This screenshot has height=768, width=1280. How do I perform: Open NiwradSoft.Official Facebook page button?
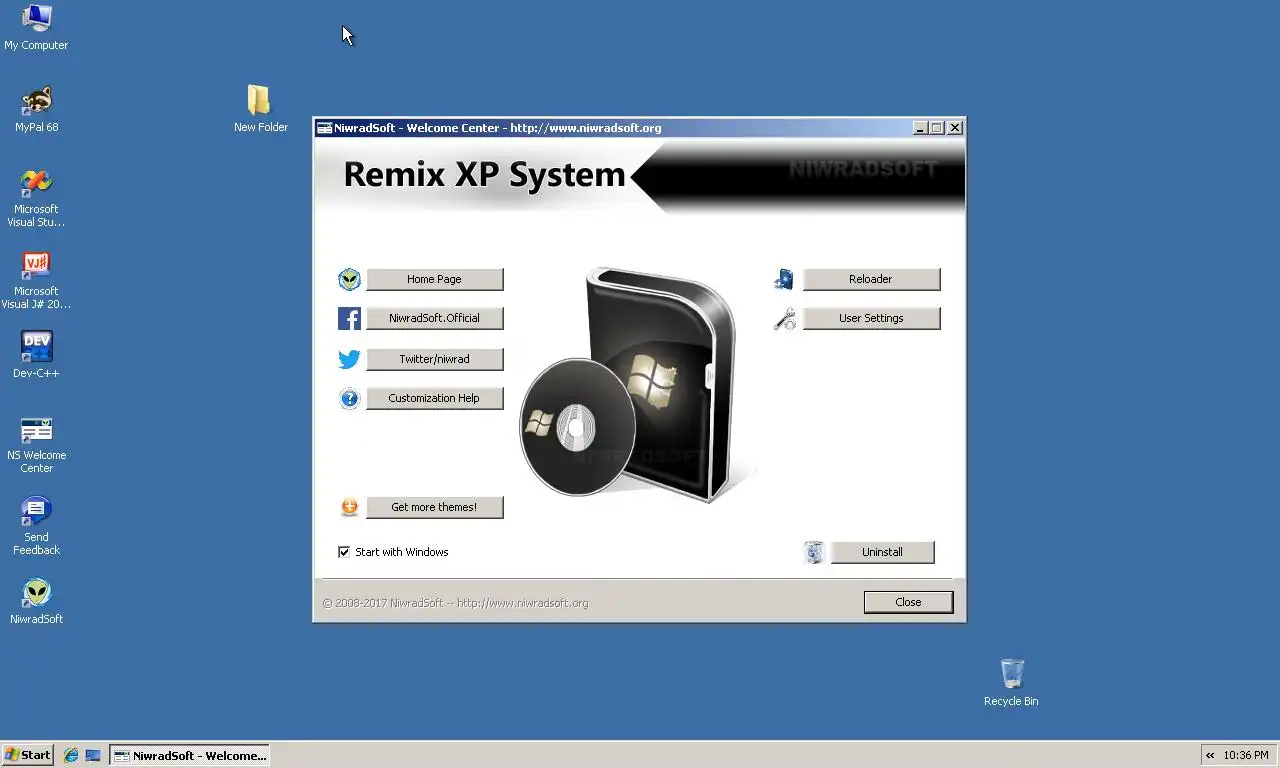(x=434, y=318)
